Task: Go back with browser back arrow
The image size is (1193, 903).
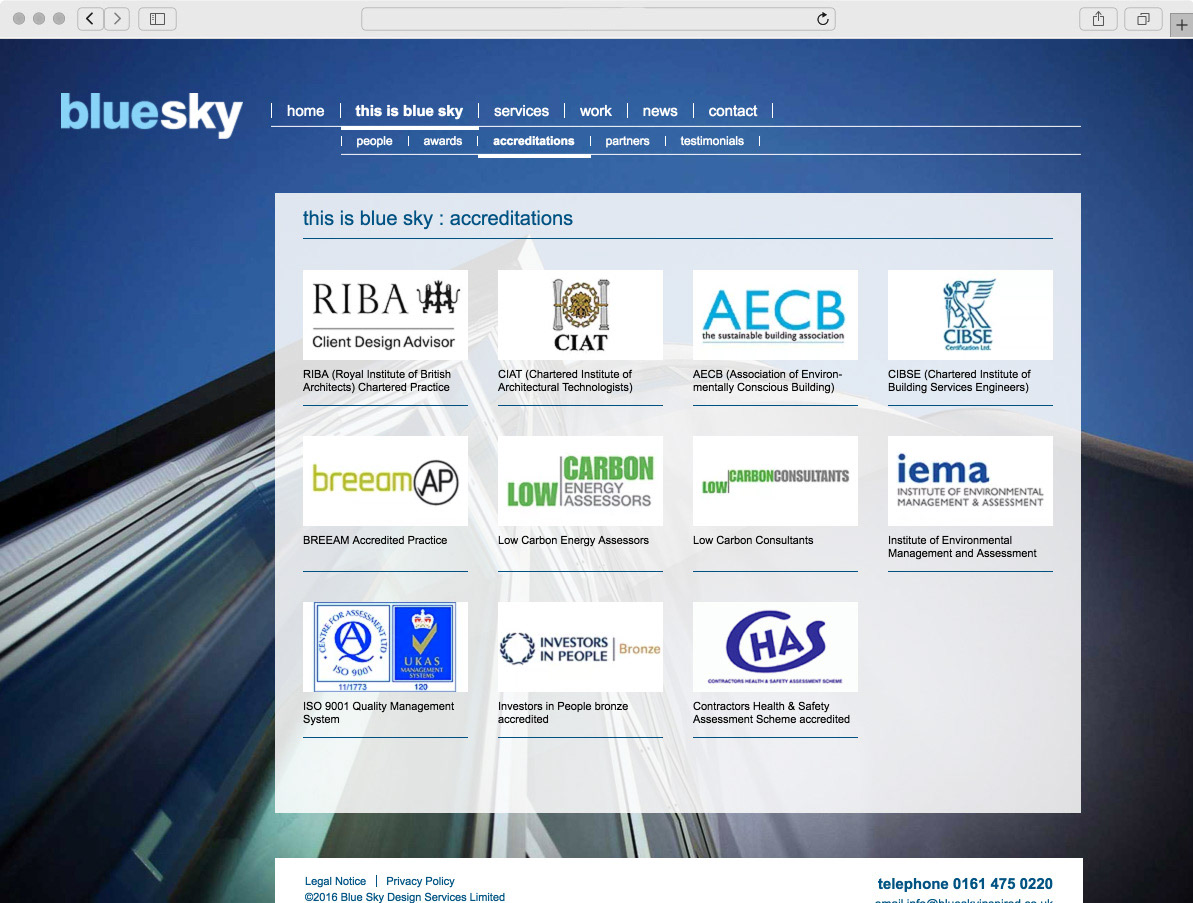Action: point(90,19)
